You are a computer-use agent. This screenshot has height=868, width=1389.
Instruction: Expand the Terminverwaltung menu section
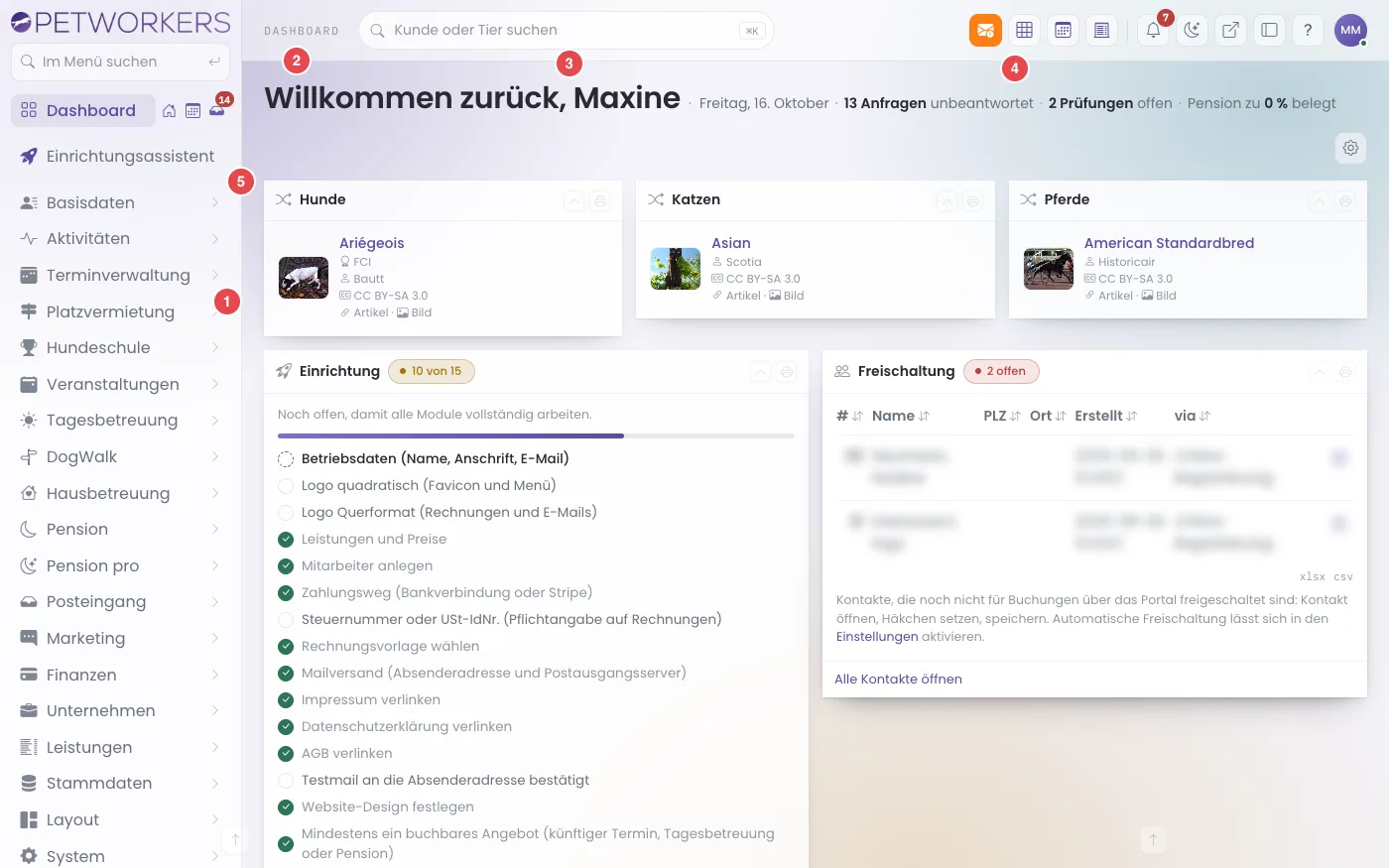(x=120, y=275)
